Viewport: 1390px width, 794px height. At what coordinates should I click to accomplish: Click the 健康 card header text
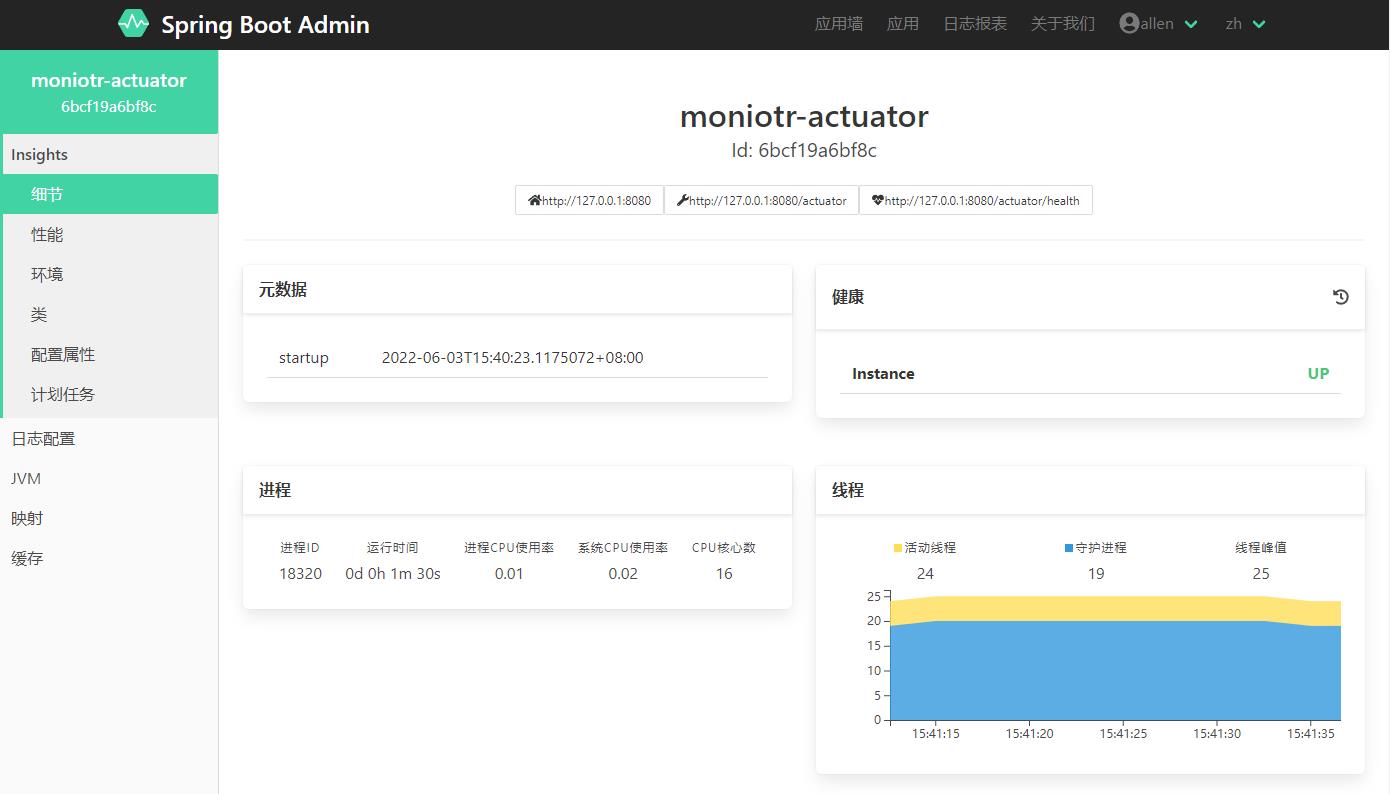(848, 297)
